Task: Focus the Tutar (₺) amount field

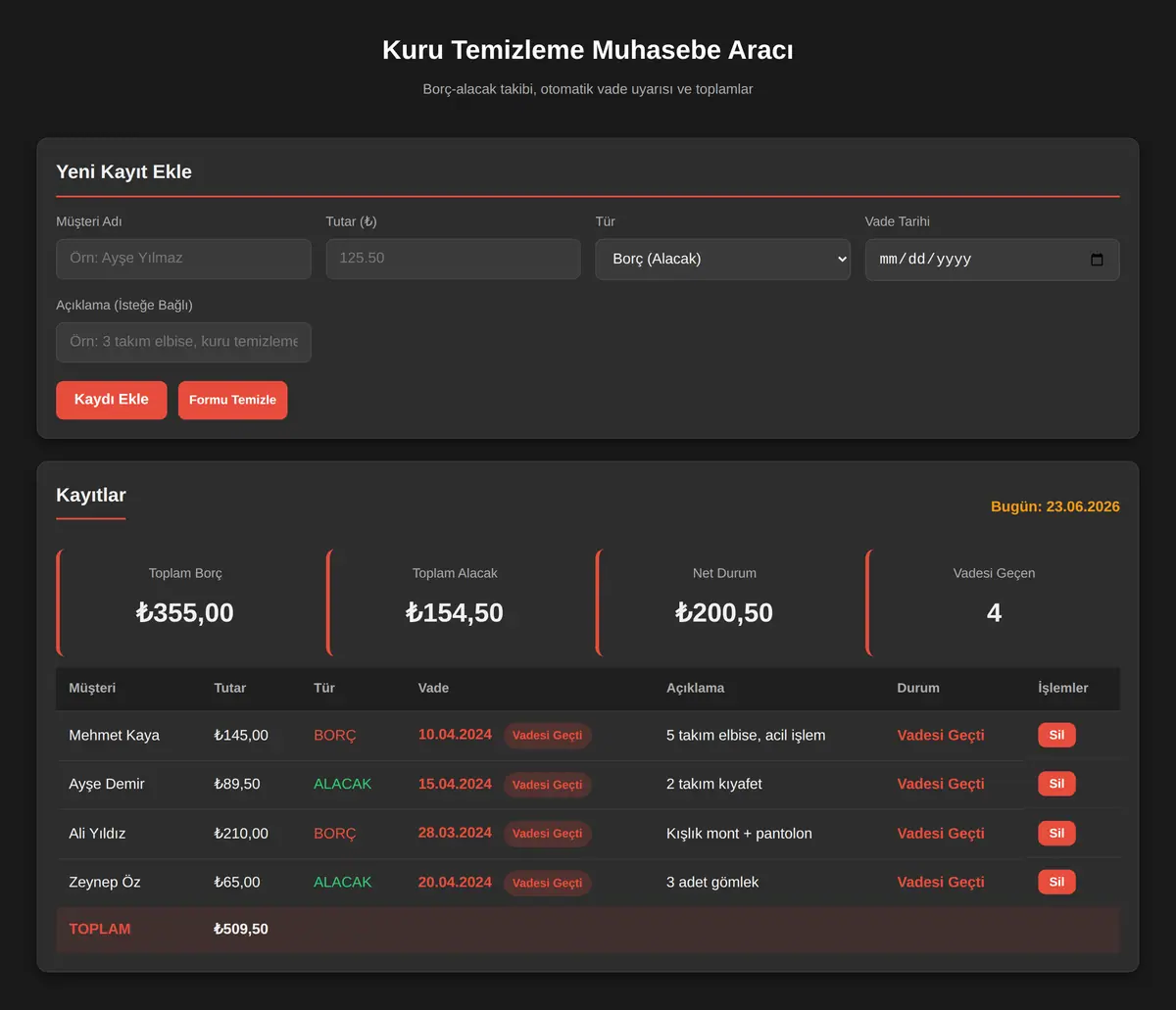Action: point(453,259)
